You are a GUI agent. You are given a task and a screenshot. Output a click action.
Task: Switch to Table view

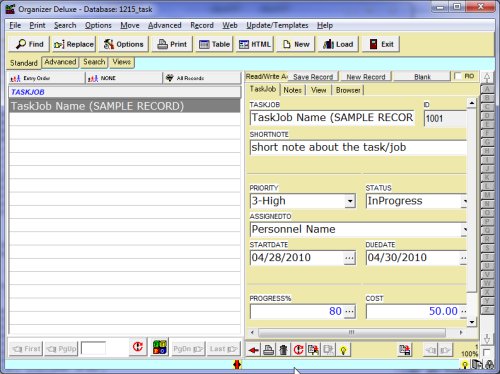click(x=214, y=44)
